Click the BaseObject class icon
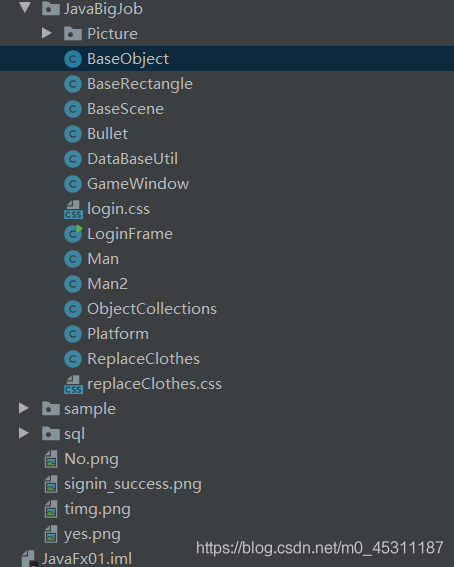Viewport: 454px width, 567px height. pyautogui.click(x=73, y=59)
